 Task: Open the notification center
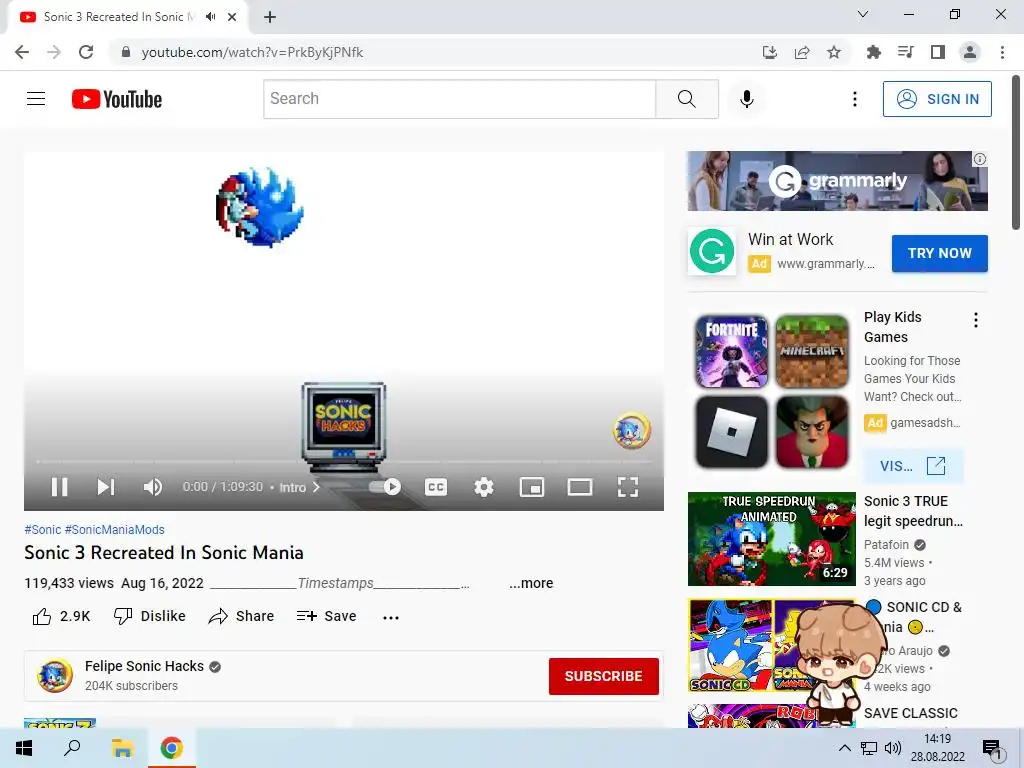993,748
